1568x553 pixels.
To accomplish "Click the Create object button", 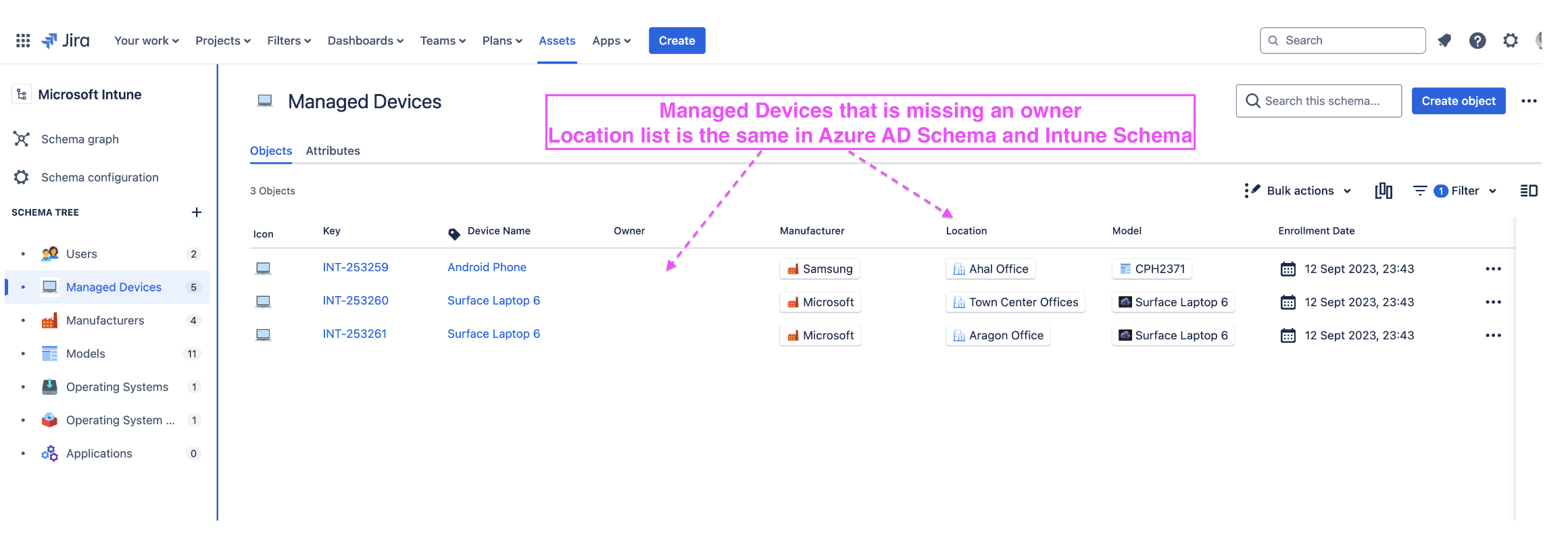I will (1459, 101).
